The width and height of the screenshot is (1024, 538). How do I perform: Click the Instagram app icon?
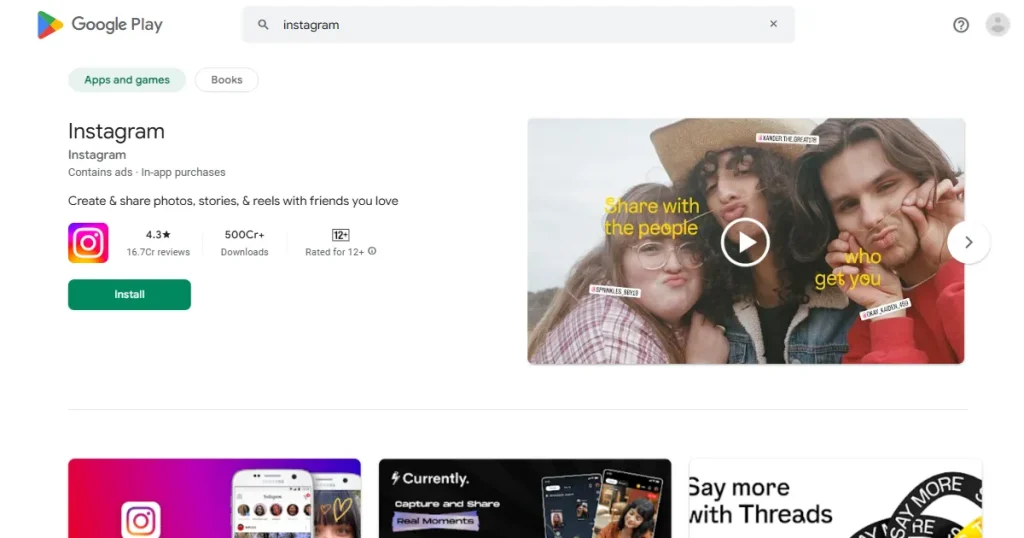point(88,243)
